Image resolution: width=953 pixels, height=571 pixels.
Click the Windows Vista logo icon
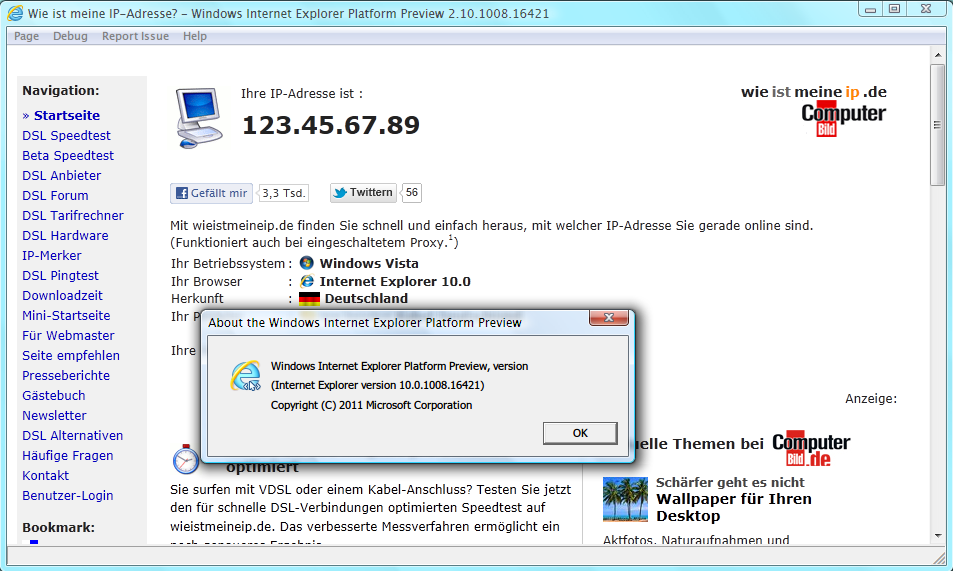tap(307, 263)
